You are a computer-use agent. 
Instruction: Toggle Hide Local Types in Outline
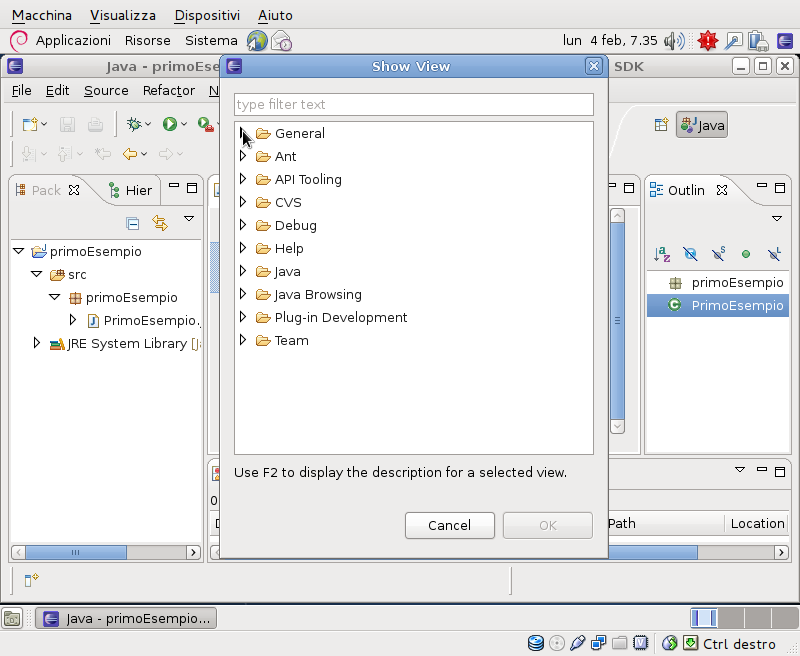[x=774, y=254]
